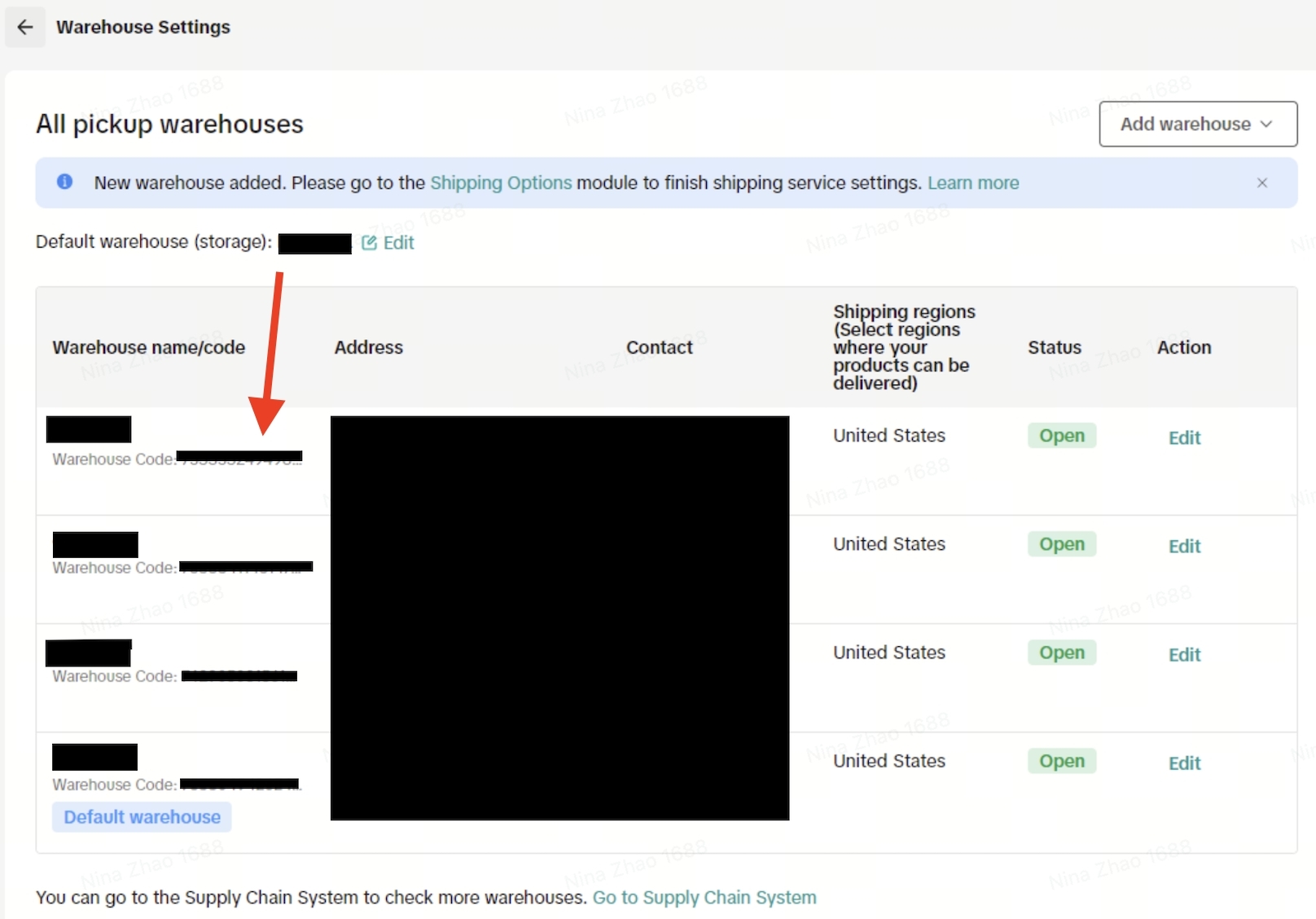Edit the second warehouse row

pos(1184,546)
